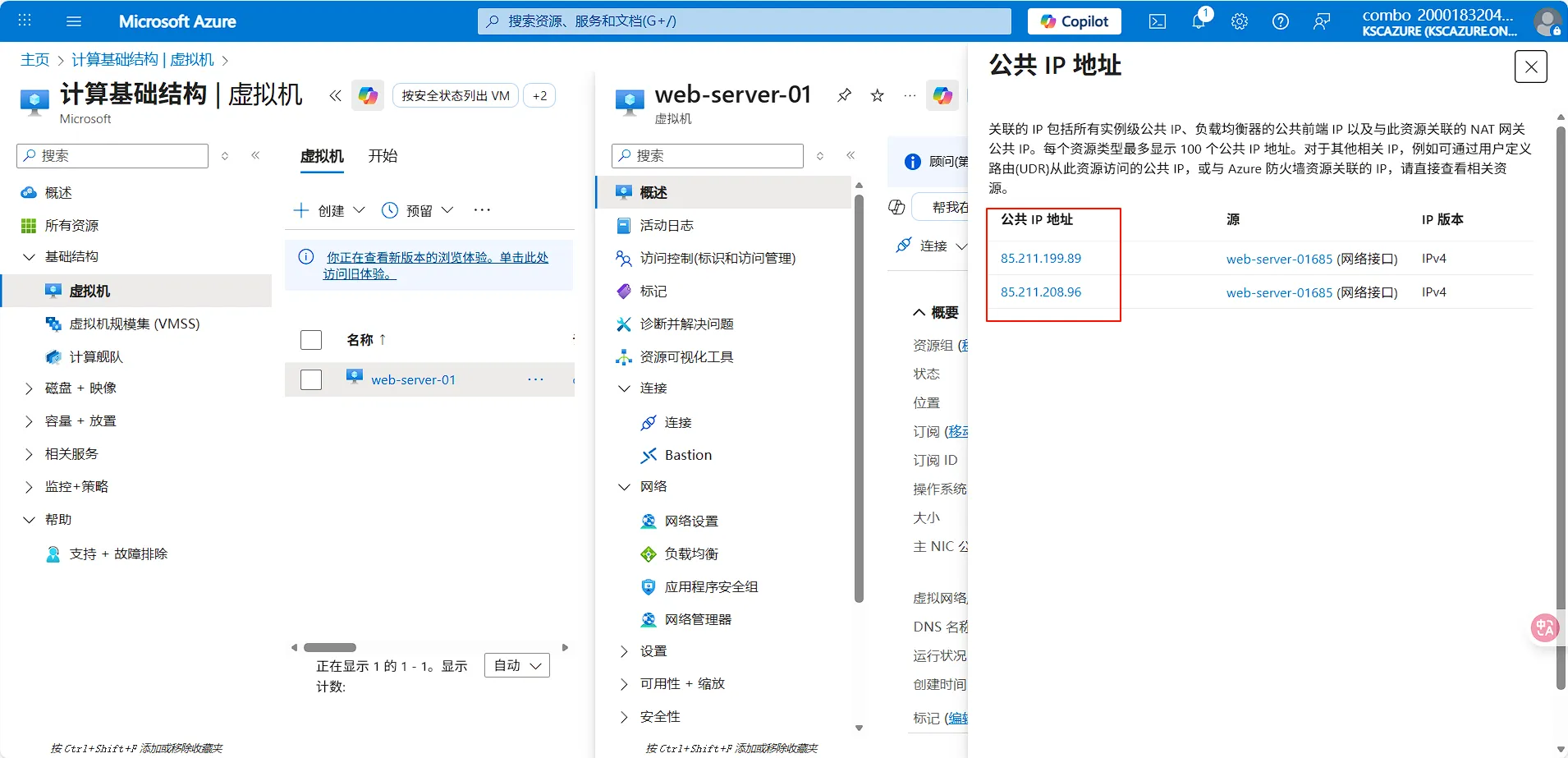Select 活动日志 in the VM menu
Screen dimensions: 1568x758
[666, 225]
